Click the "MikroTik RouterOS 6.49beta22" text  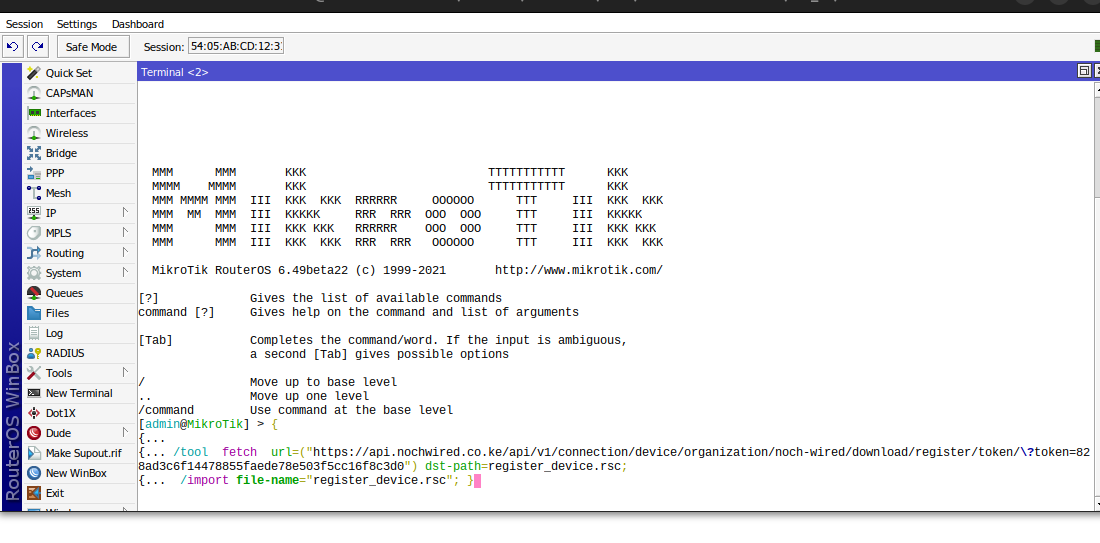250,270
